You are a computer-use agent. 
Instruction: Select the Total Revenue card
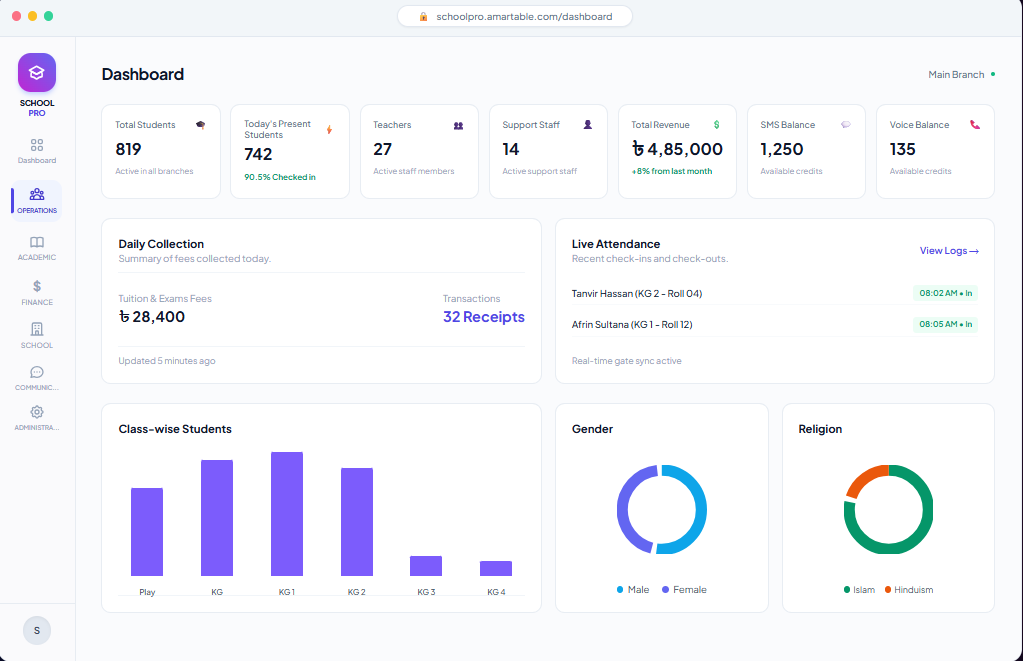[x=677, y=151]
